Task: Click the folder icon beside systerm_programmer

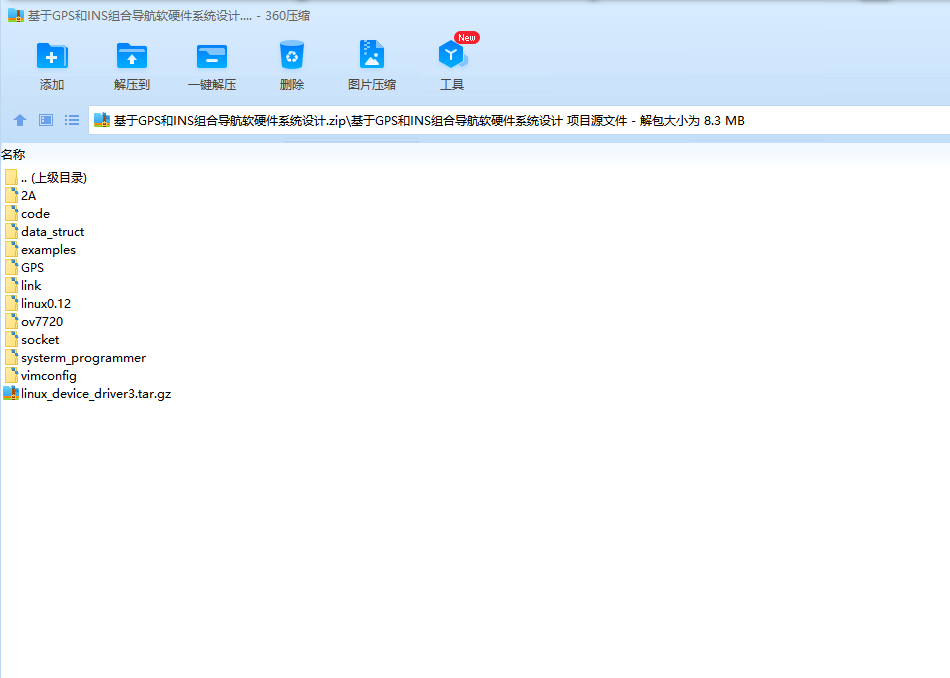Action: (x=11, y=357)
